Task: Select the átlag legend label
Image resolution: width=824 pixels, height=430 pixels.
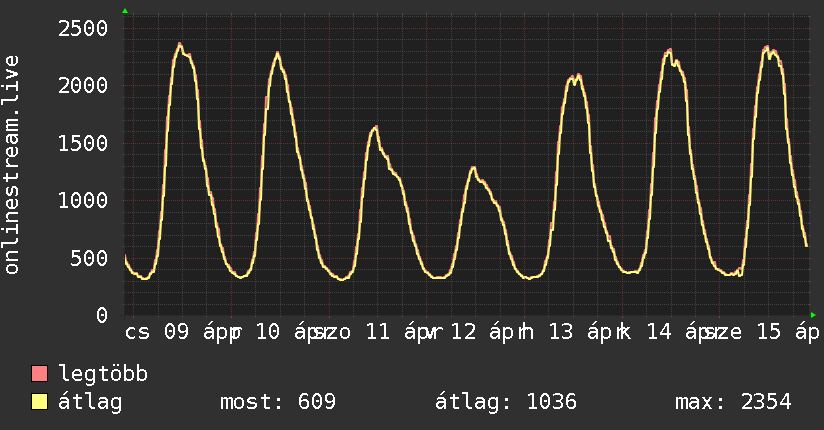Action: pyautogui.click(x=90, y=402)
